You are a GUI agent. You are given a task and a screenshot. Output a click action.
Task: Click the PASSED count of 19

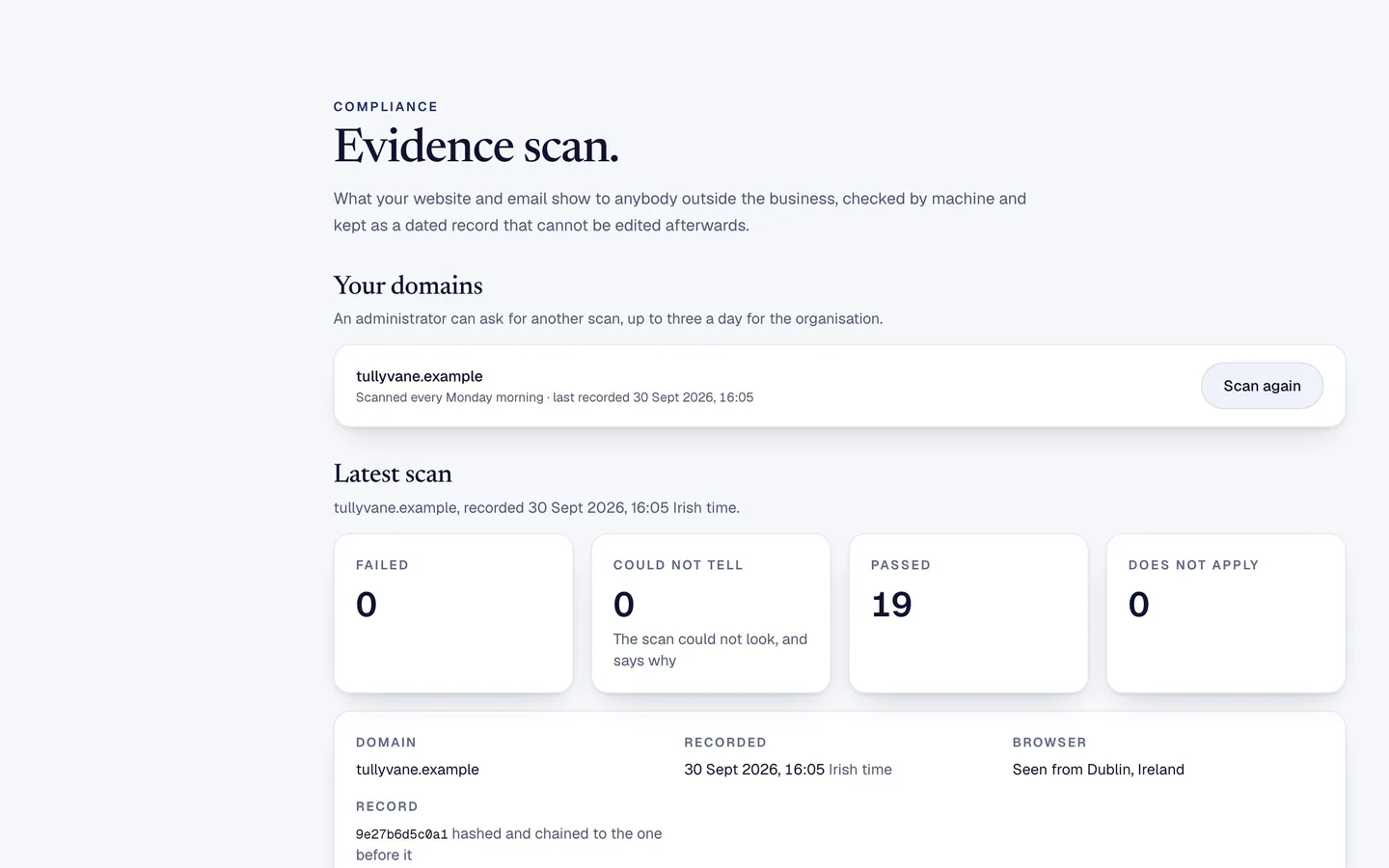tap(891, 605)
